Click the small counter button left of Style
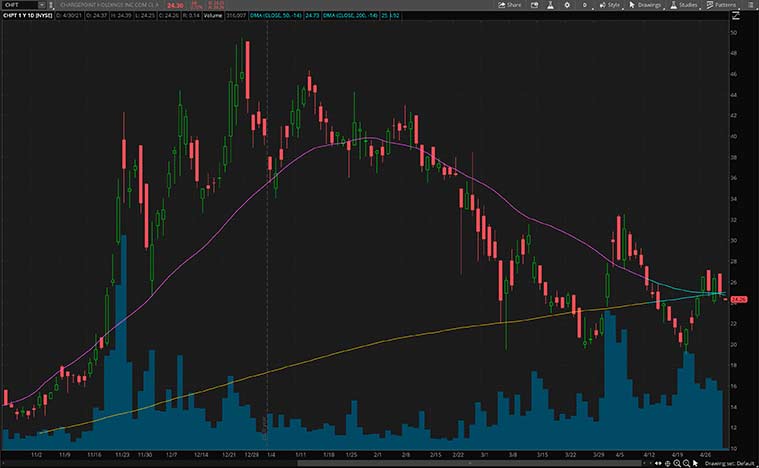This screenshot has height=468, width=759. click(585, 5)
